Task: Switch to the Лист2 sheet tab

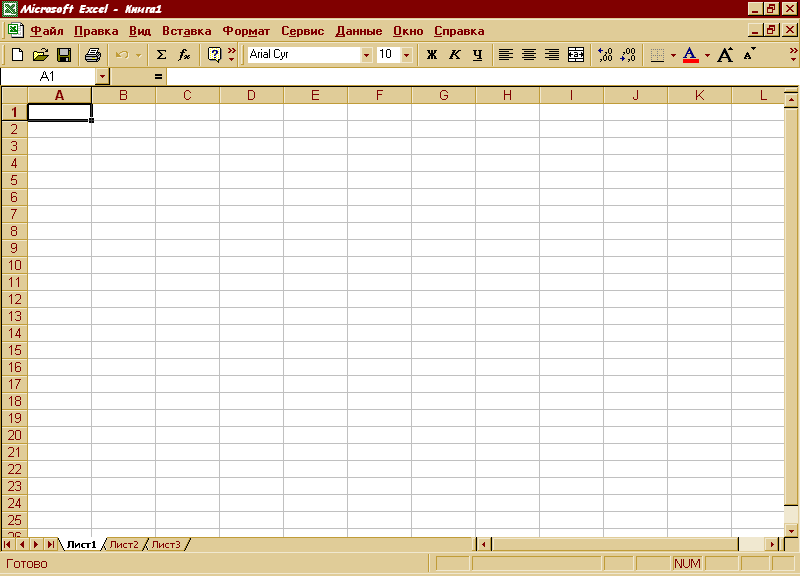Action: point(124,544)
